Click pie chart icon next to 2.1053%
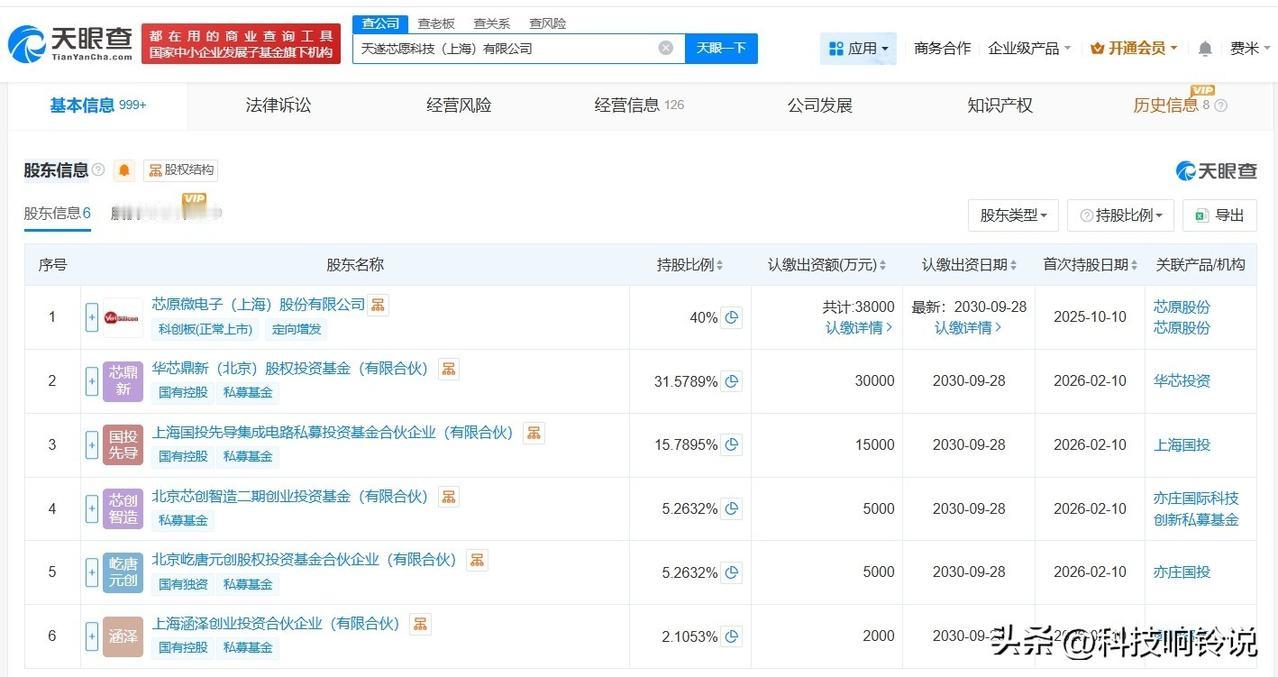This screenshot has width=1278, height=677. pos(732,636)
